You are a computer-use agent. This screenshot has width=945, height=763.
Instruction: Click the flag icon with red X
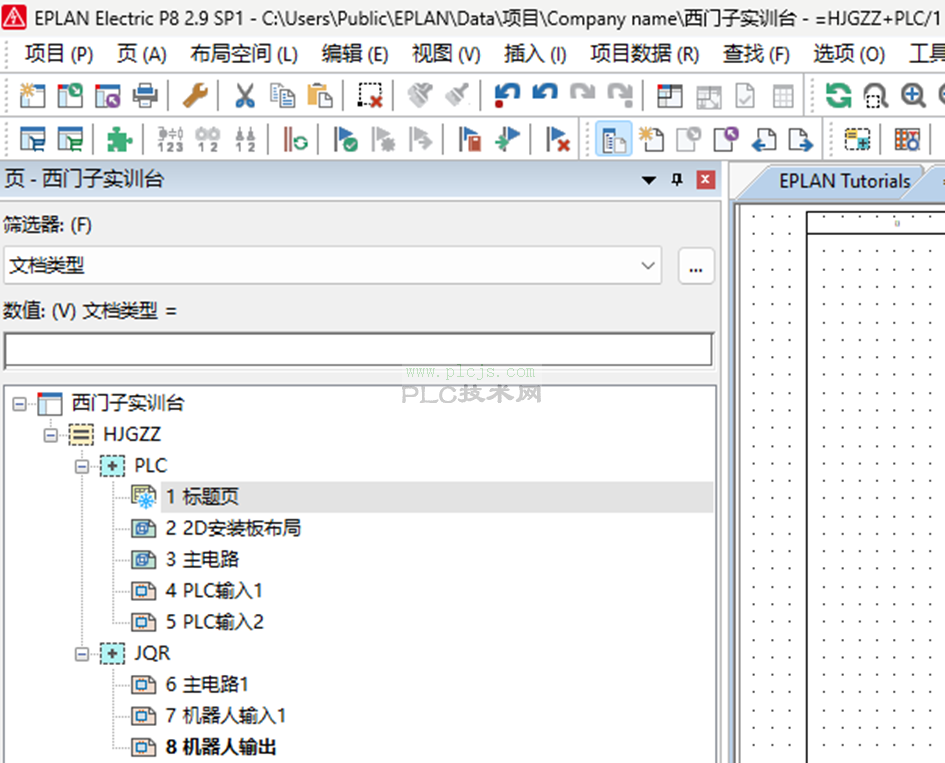pyautogui.click(x=558, y=139)
